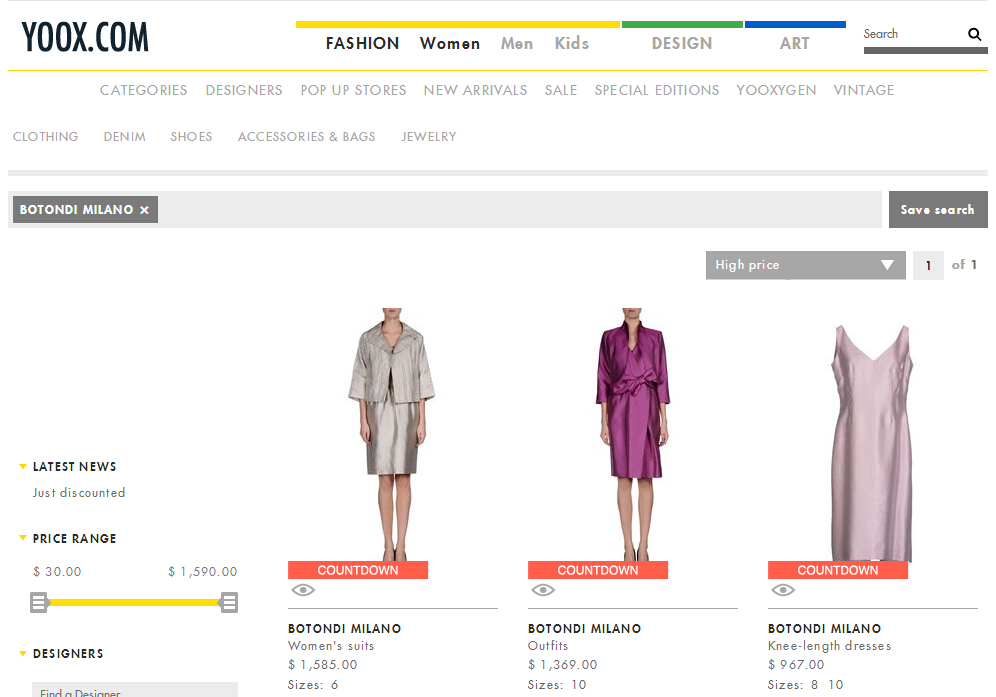Open the pink Knee-length dress image

pos(872,443)
